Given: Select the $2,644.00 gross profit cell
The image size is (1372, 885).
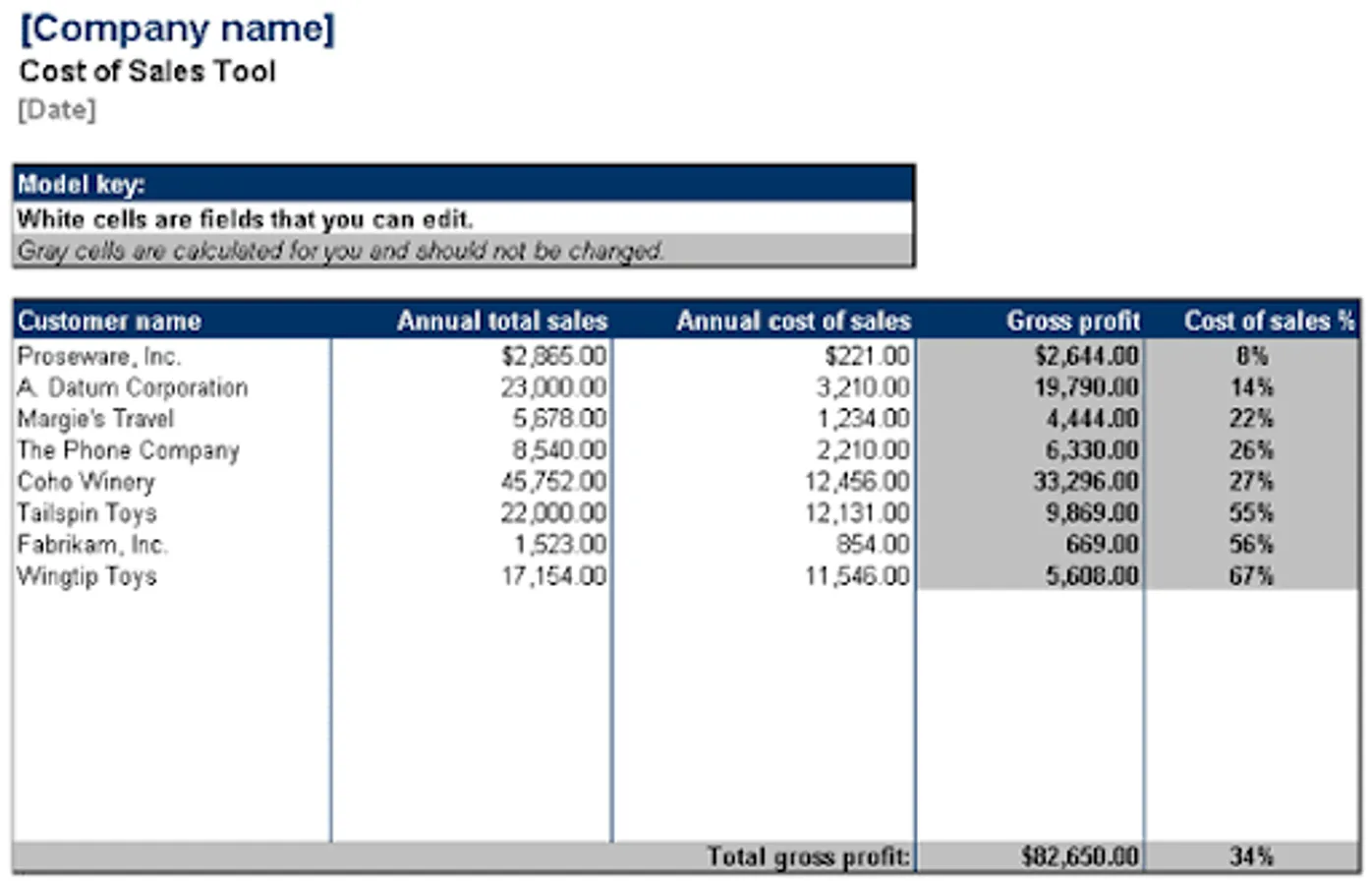Looking at the screenshot, I should (x=1031, y=356).
